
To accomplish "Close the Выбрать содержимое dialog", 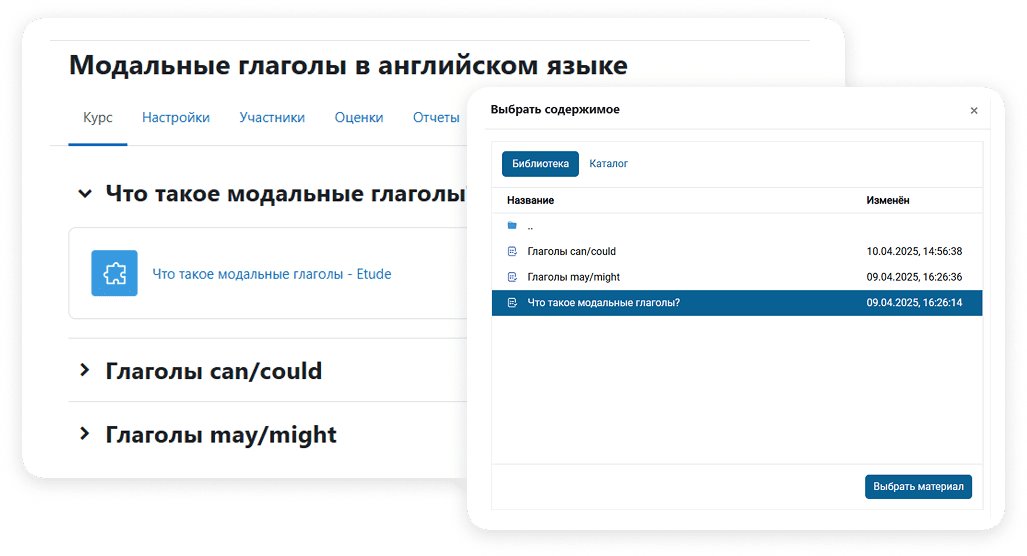I will pos(974,111).
